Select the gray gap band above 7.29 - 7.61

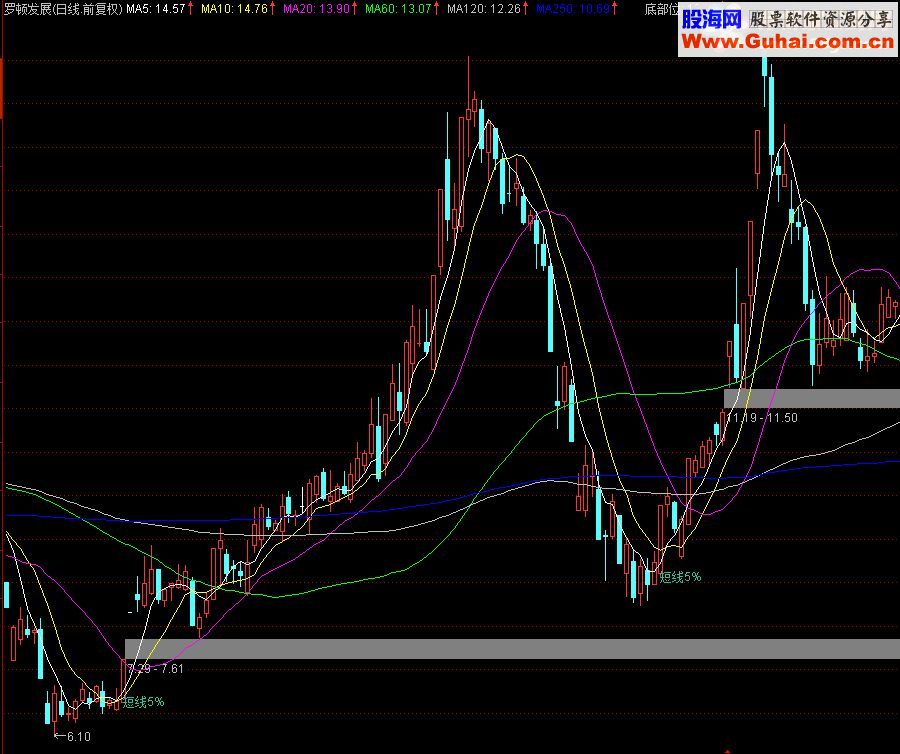click(512, 649)
